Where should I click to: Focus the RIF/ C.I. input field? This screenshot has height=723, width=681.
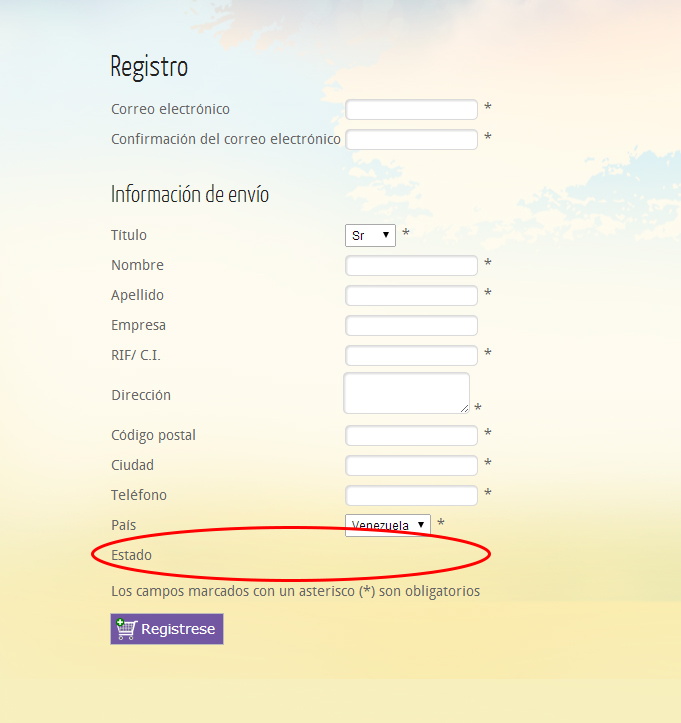coord(411,356)
